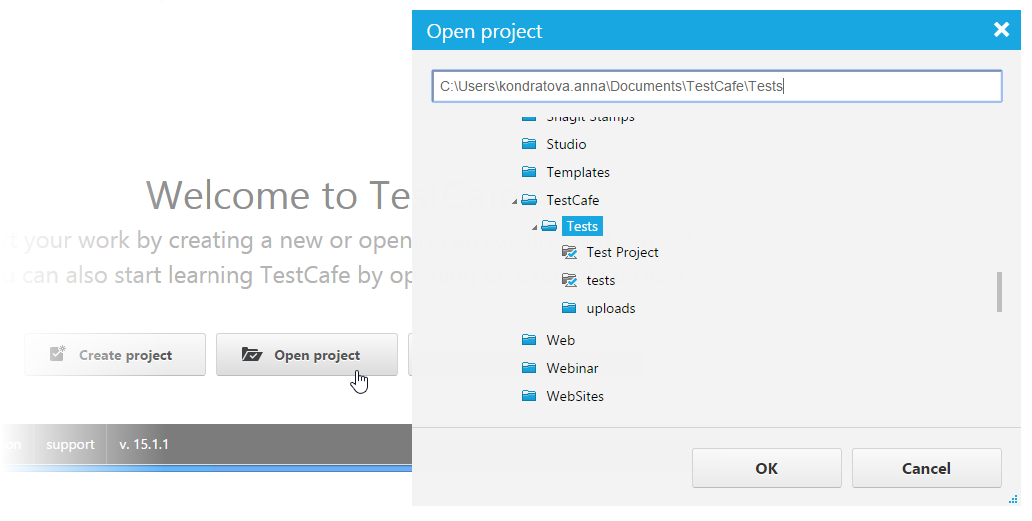Click the folder icon next to WebSites
The width and height of the screenshot is (1032, 521).
tap(529, 396)
